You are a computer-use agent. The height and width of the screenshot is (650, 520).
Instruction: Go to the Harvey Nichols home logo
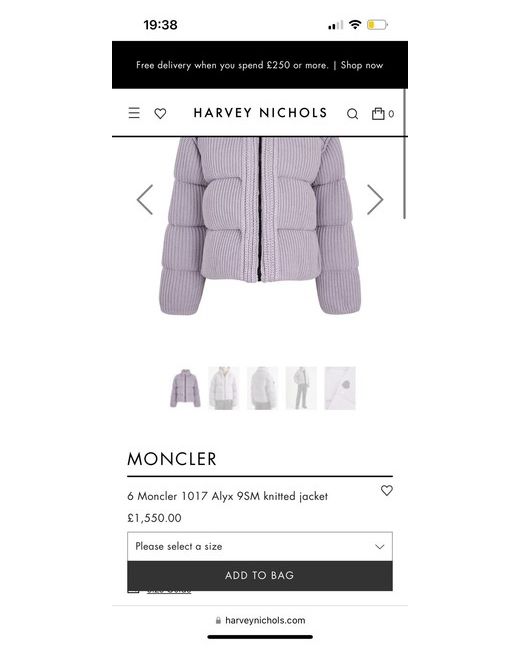pos(260,113)
